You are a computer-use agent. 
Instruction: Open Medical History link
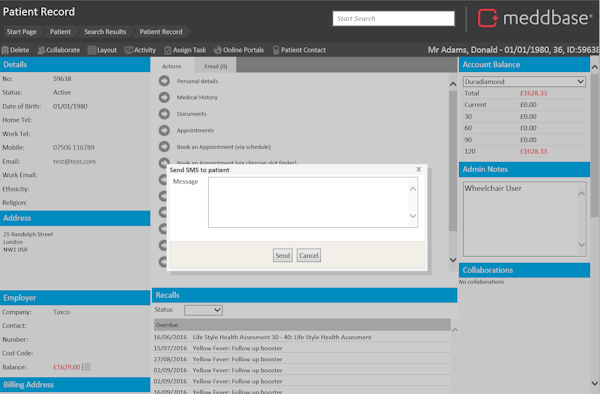click(x=197, y=98)
